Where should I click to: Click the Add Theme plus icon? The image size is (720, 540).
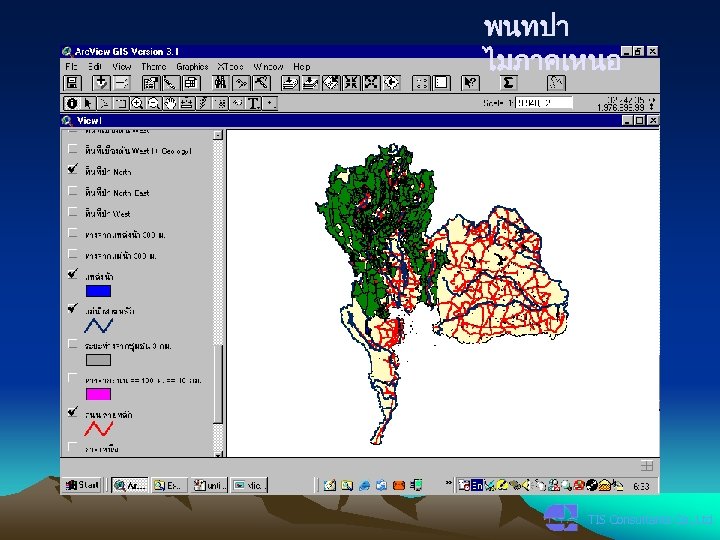pyautogui.click(x=101, y=83)
